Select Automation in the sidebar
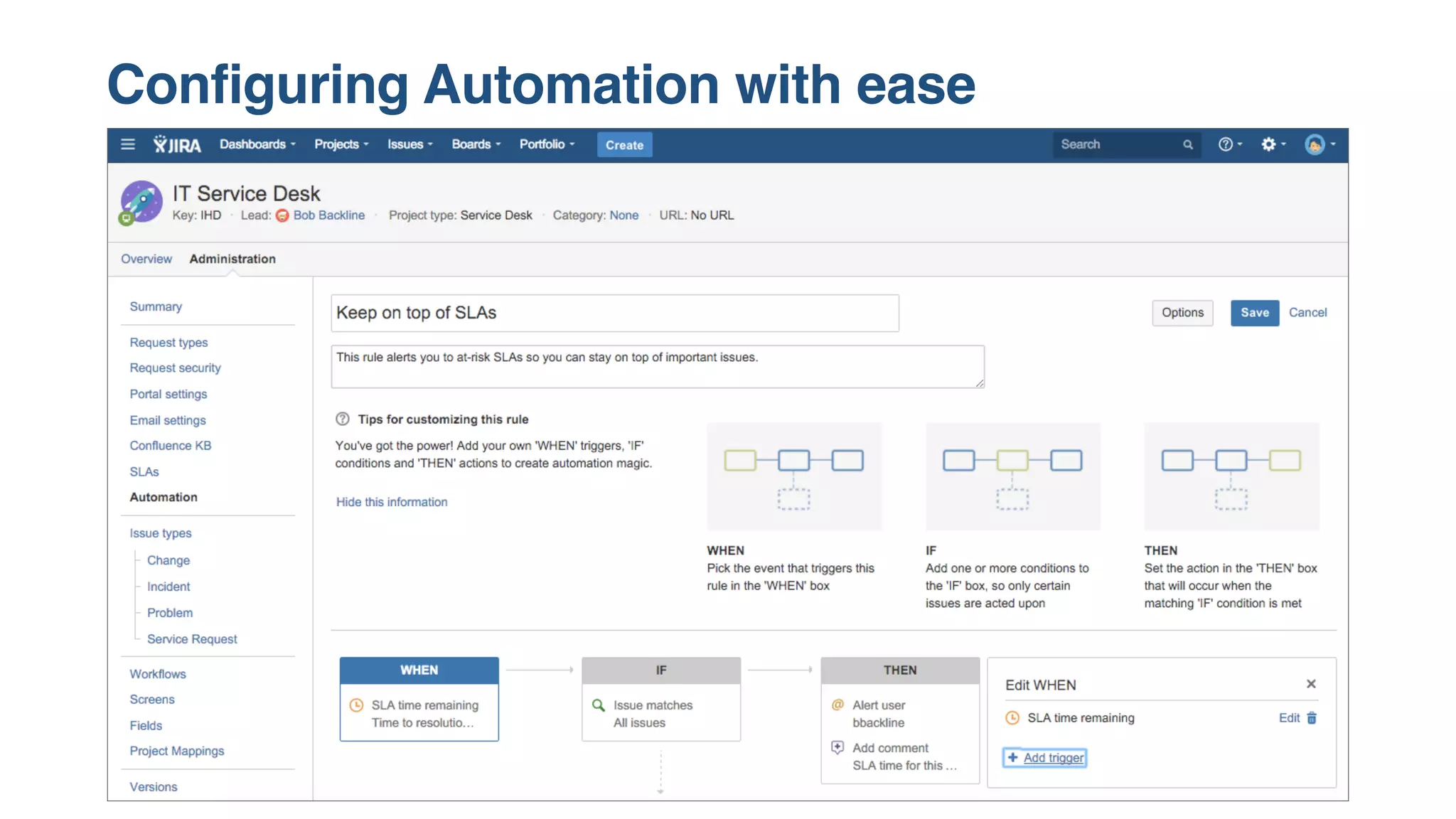The height and width of the screenshot is (819, 1456). click(x=164, y=498)
